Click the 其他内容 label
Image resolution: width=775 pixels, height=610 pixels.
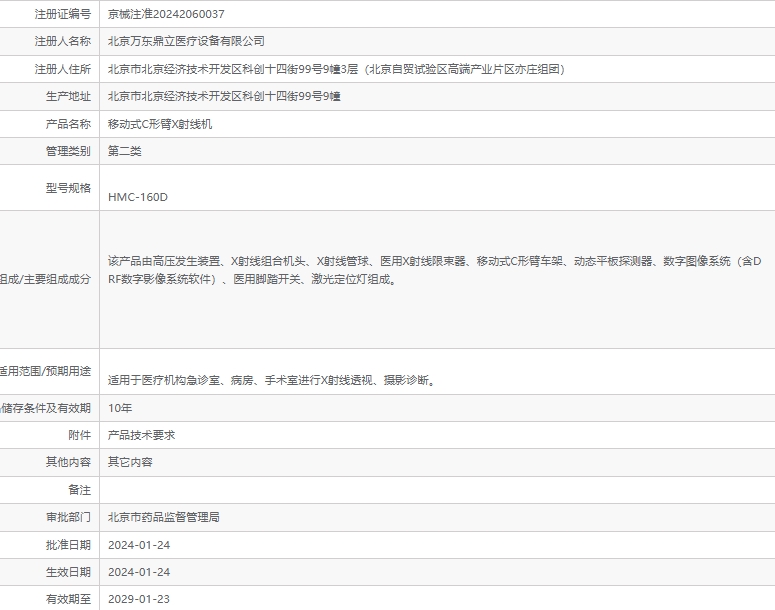pos(68,462)
